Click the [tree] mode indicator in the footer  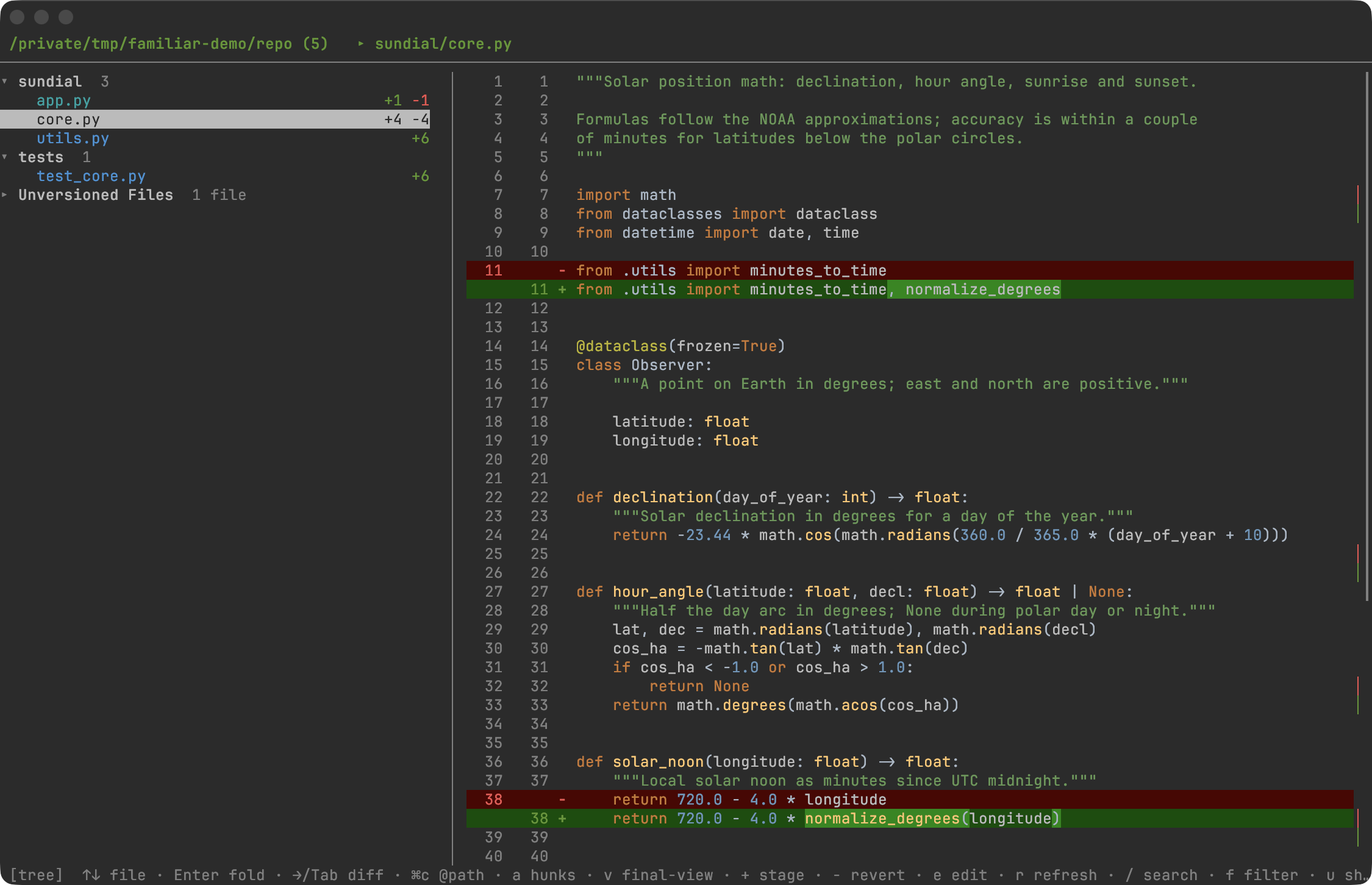(37, 875)
